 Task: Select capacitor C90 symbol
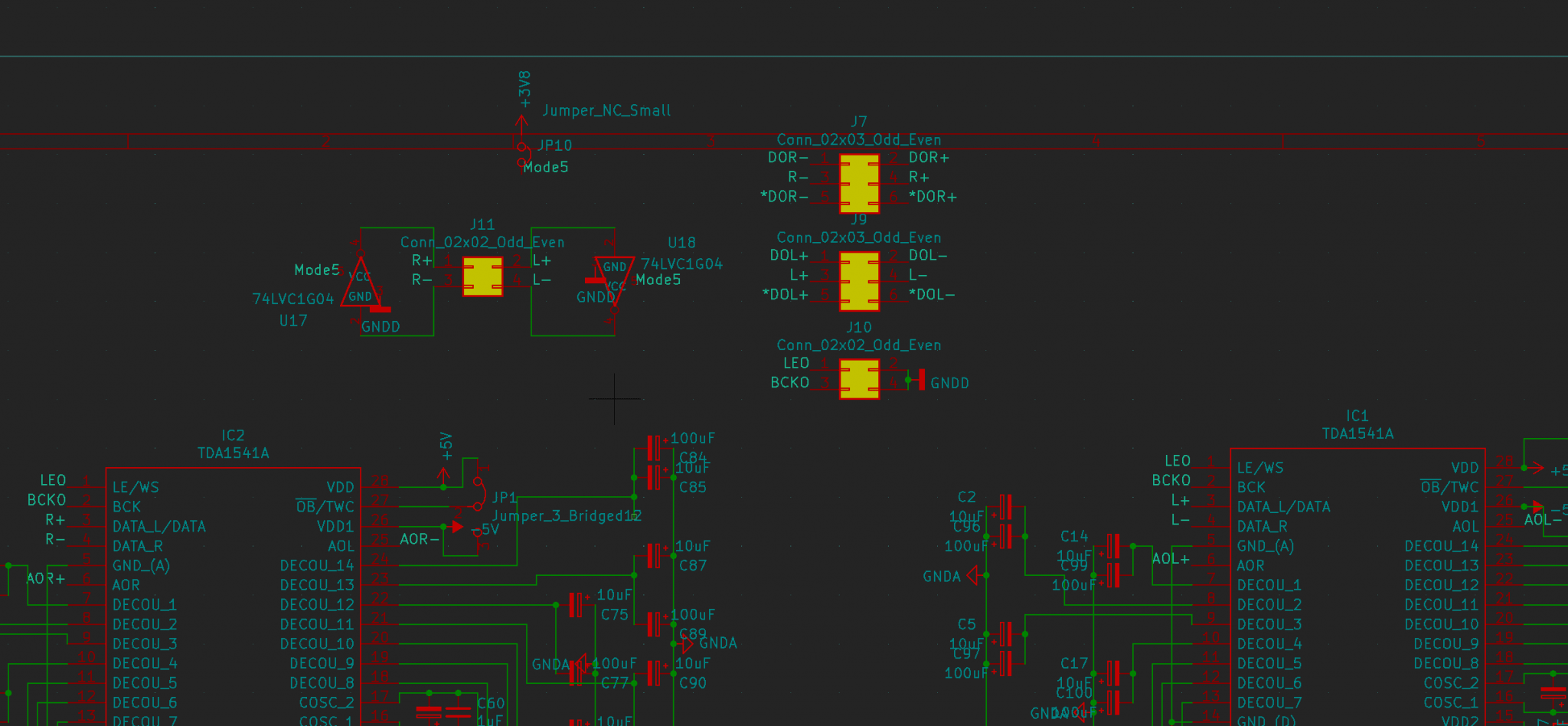click(x=653, y=672)
